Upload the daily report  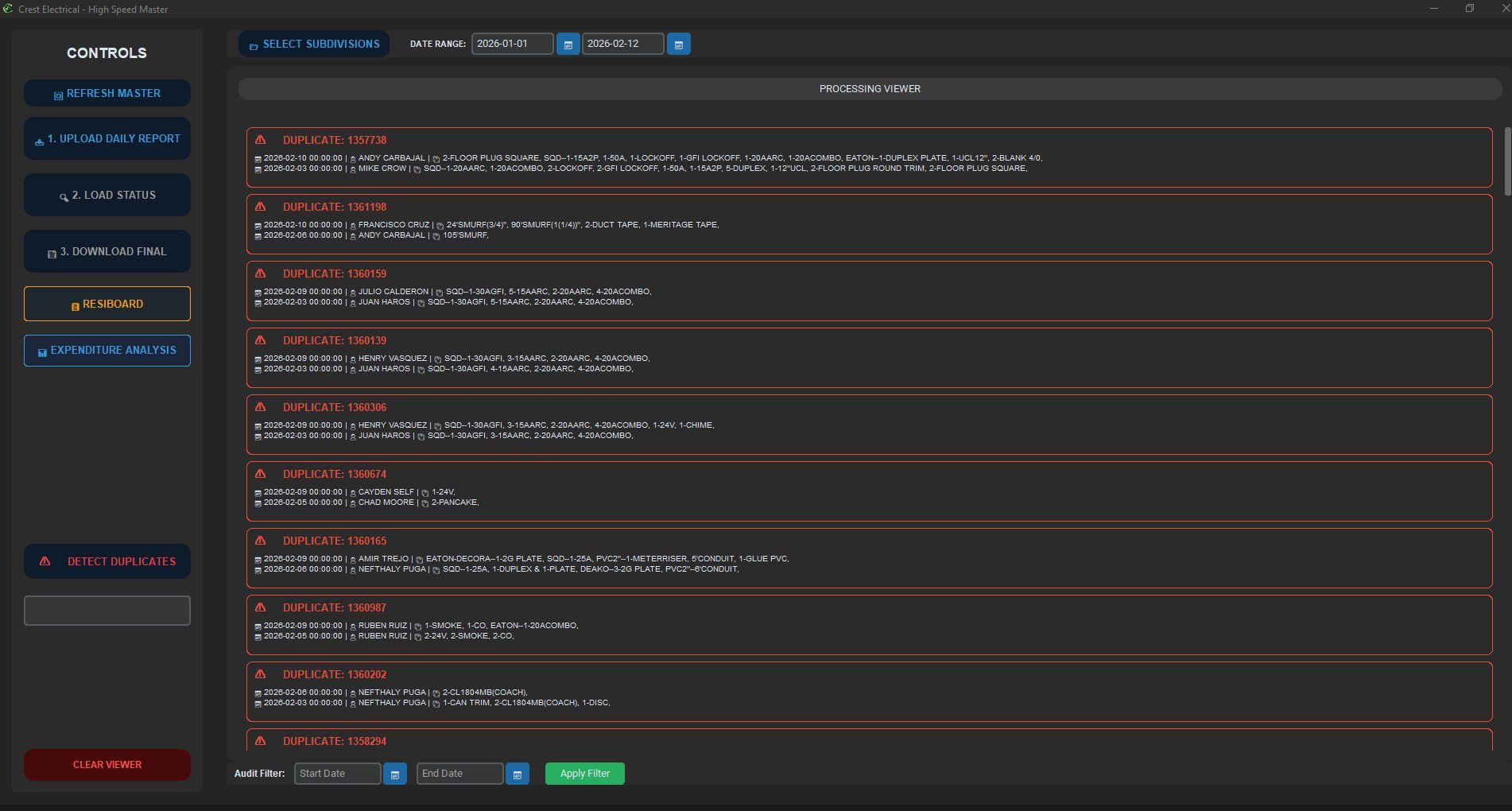107,139
